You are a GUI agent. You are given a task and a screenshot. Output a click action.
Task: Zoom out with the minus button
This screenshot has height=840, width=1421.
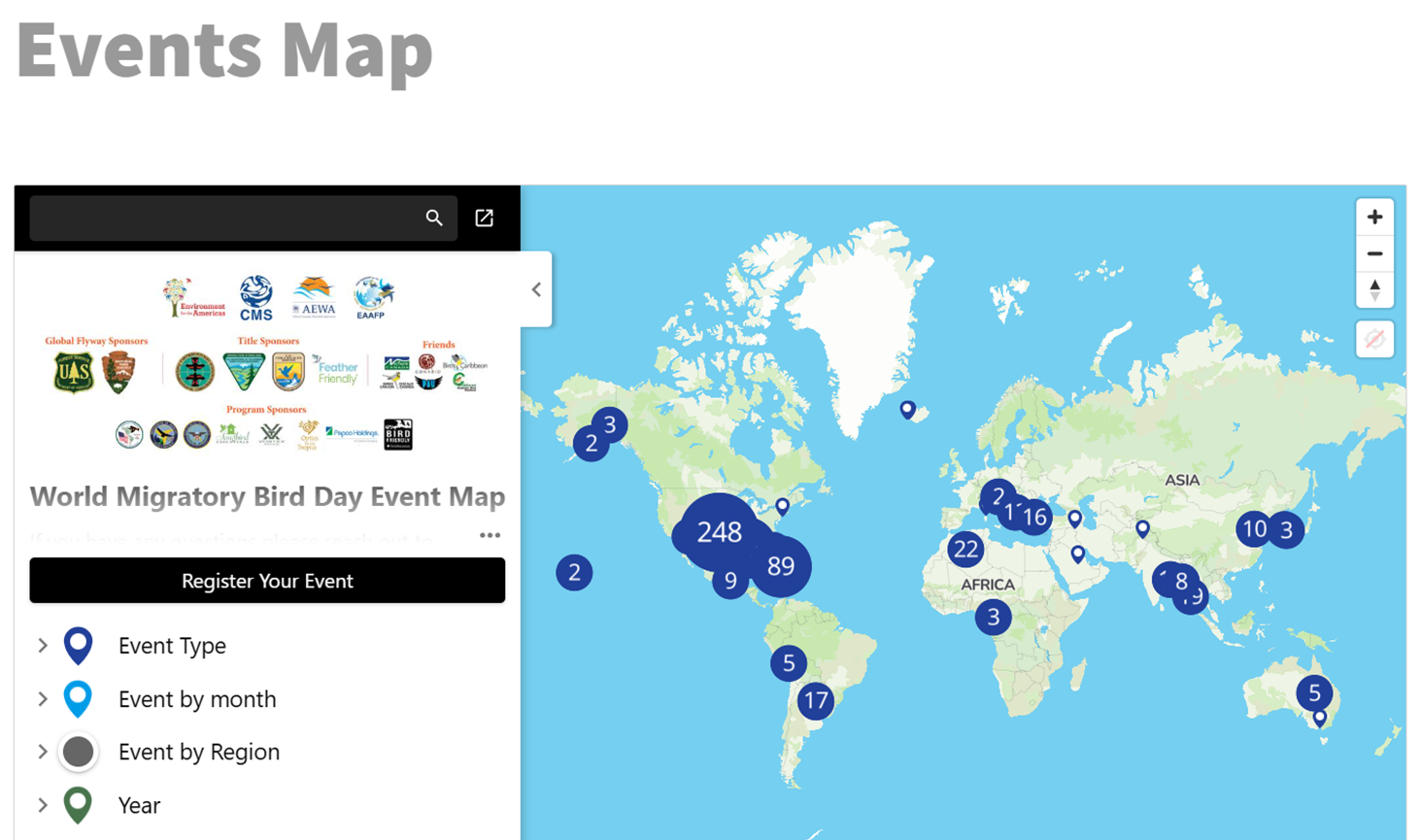1373,253
